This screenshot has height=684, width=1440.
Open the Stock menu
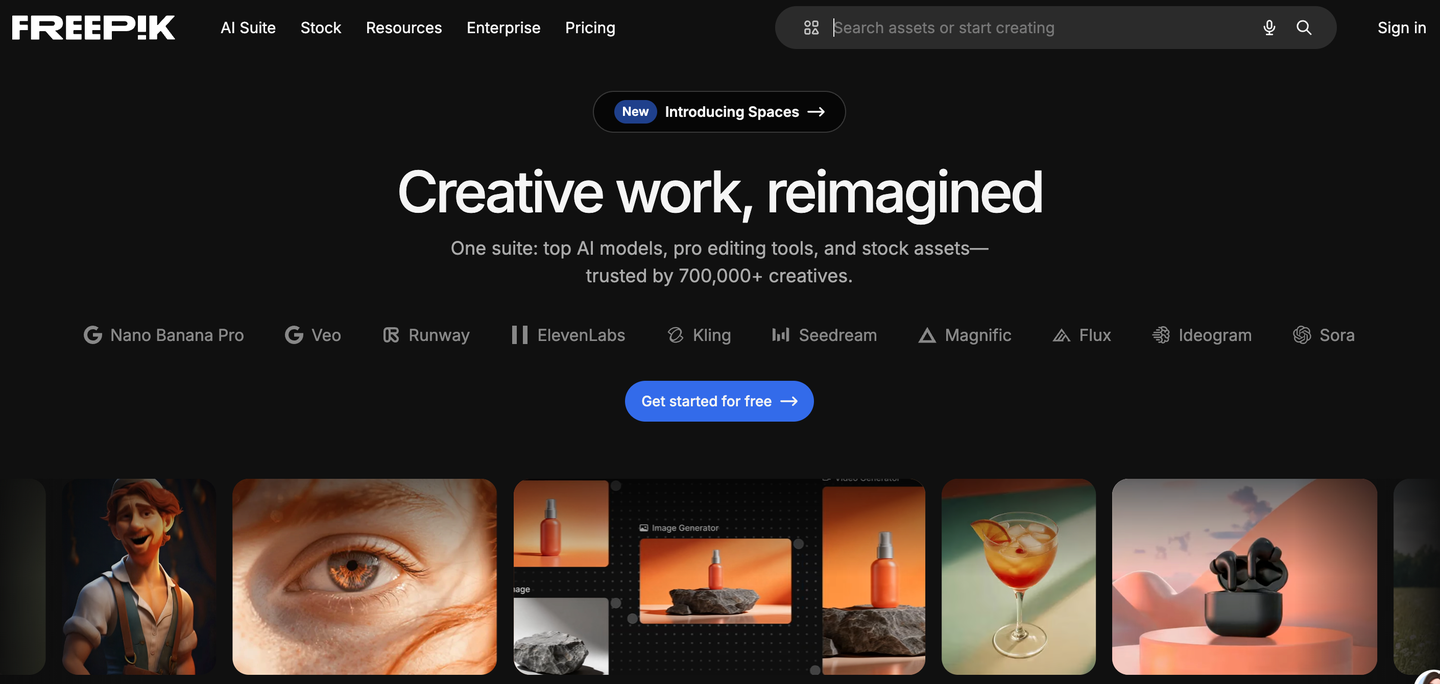(x=321, y=28)
